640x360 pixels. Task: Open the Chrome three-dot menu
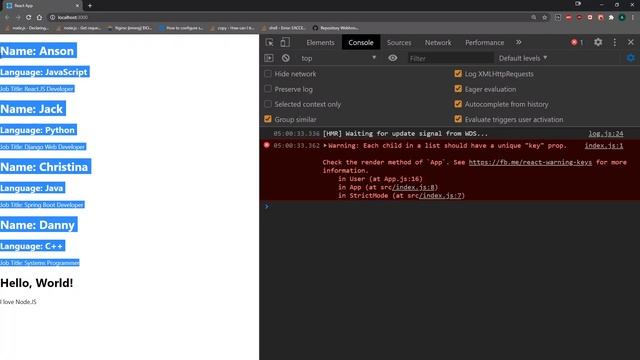click(633, 18)
